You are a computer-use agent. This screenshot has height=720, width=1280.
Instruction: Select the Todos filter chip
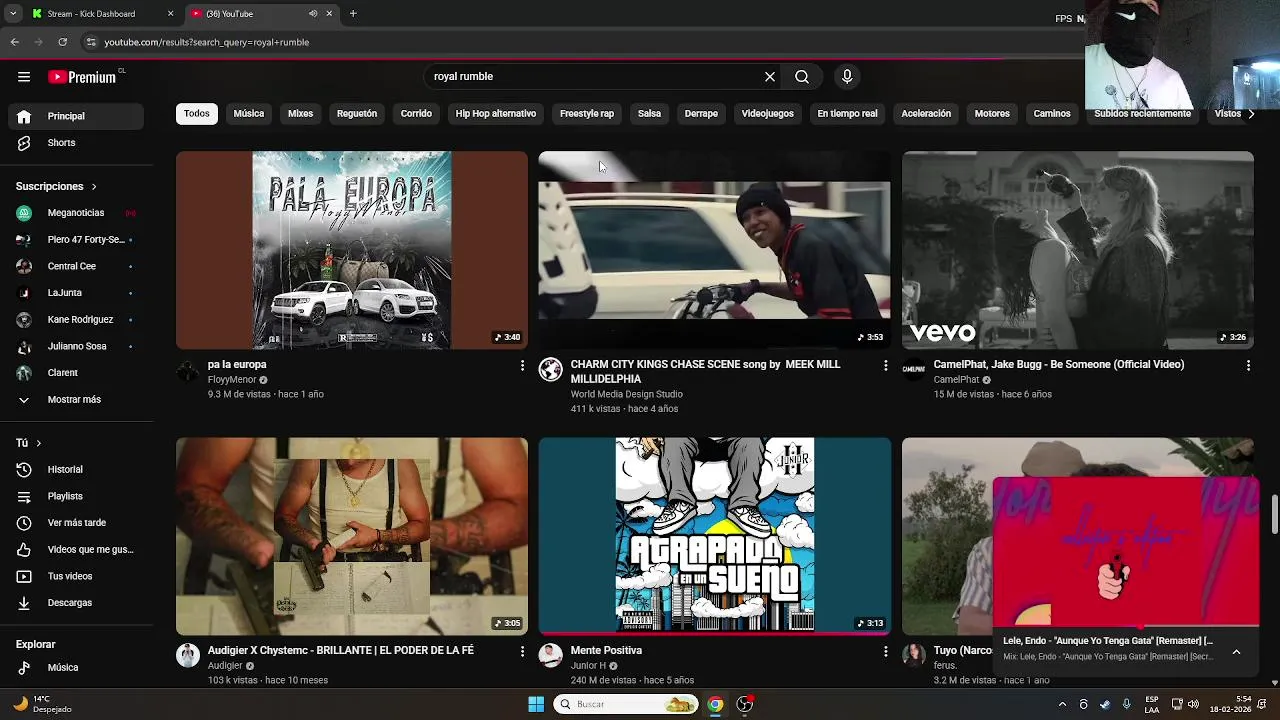[x=197, y=114]
